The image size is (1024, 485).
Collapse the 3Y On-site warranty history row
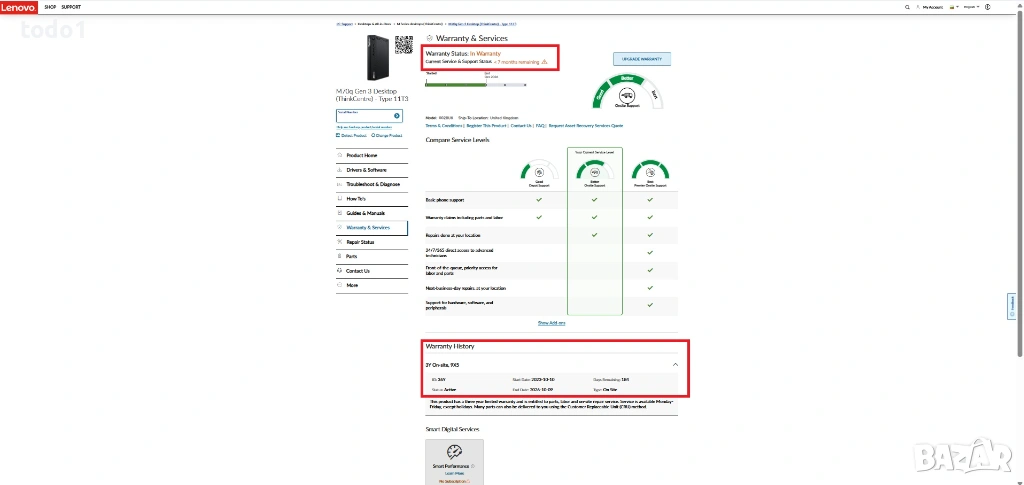click(x=675, y=365)
